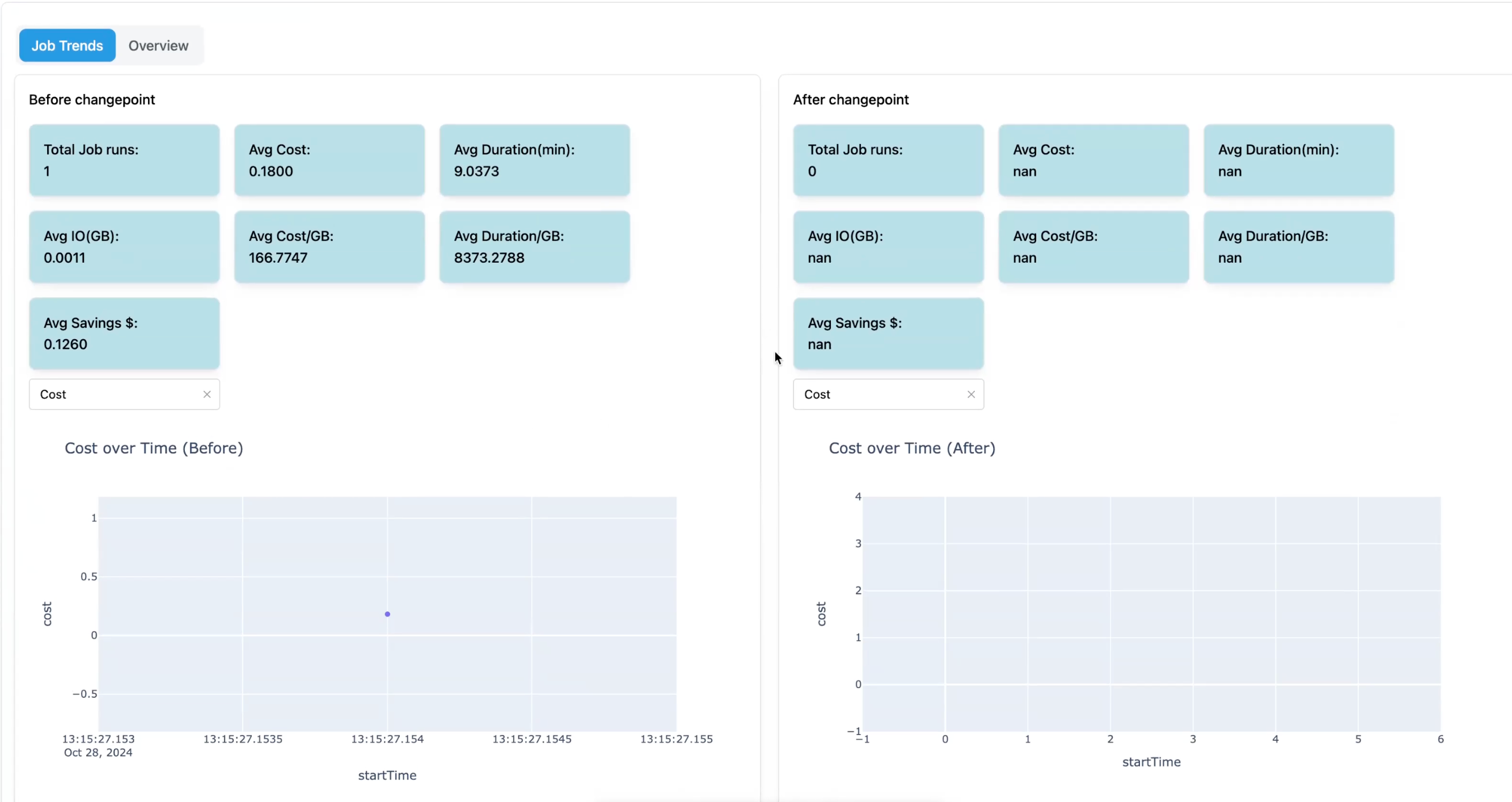Click the Before Avg IO(GB) card
1512x802 pixels.
click(x=124, y=247)
